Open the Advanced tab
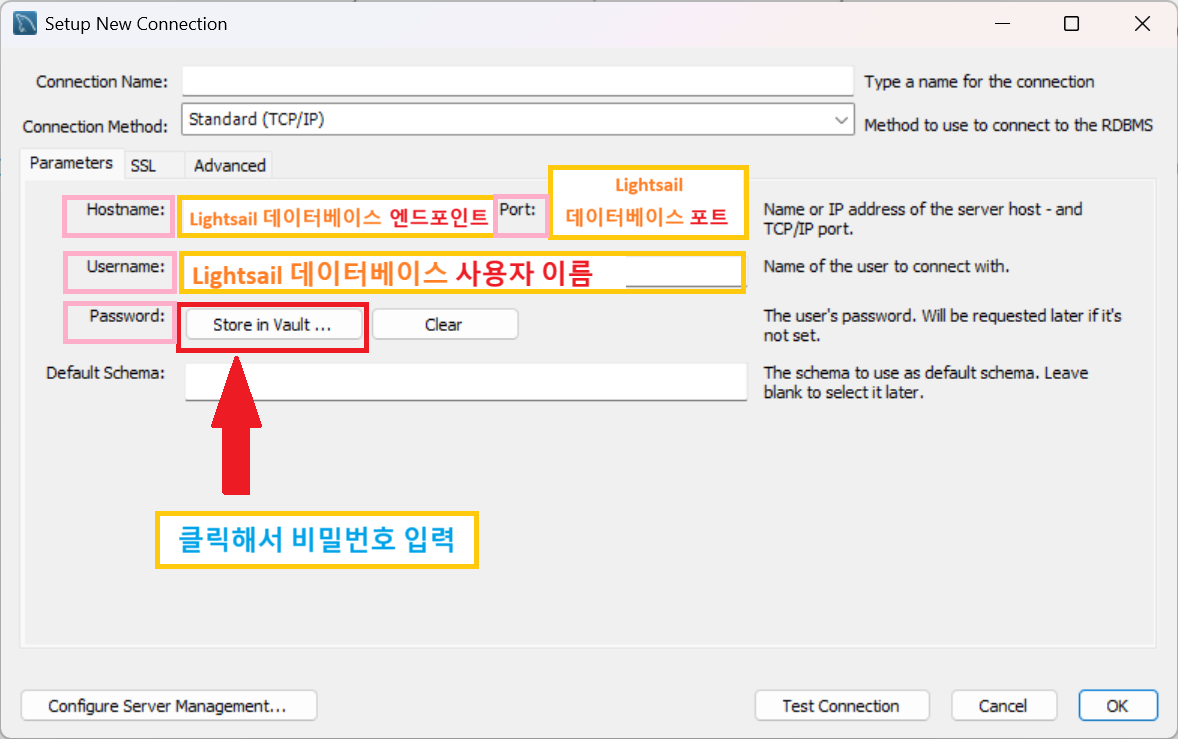The width and height of the screenshot is (1178, 739). coord(229,165)
